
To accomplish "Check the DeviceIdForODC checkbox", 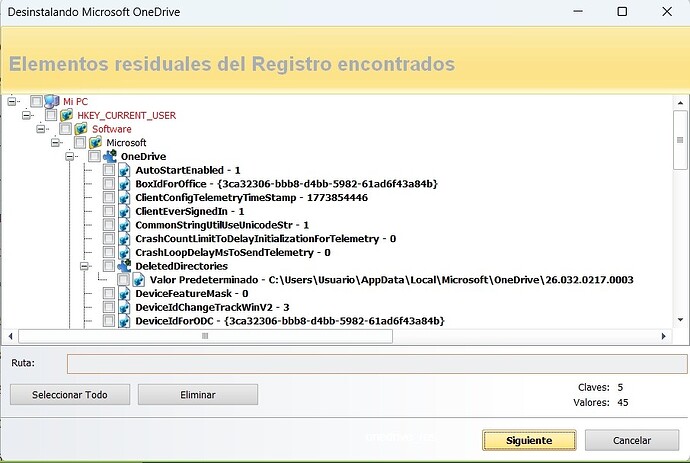I will (109, 320).
